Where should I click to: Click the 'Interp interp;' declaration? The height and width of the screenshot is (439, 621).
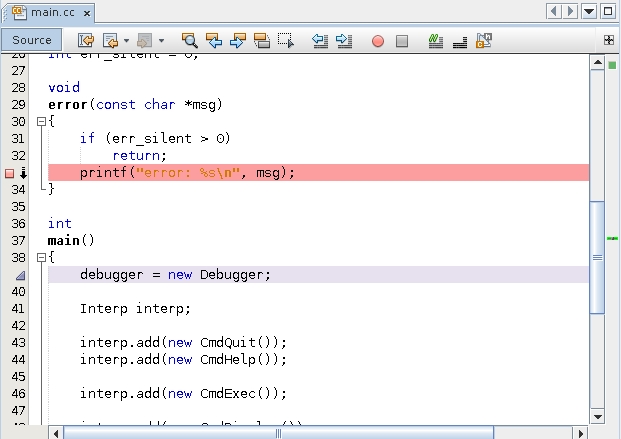point(135,309)
